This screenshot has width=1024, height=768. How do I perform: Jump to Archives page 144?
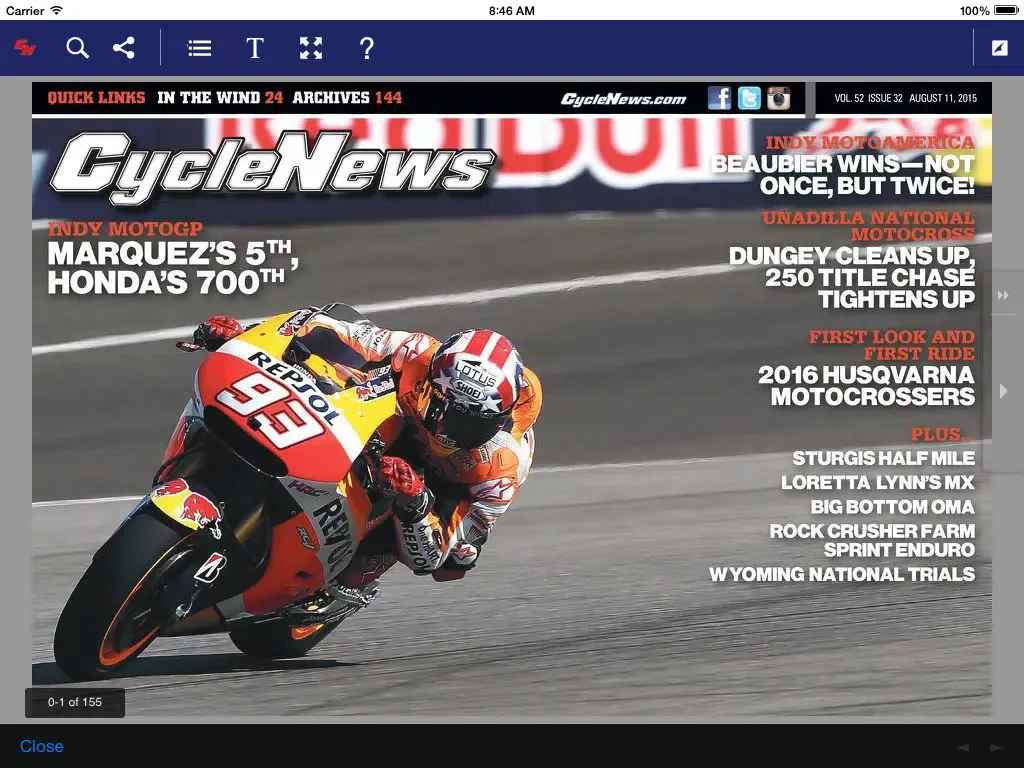(347, 98)
